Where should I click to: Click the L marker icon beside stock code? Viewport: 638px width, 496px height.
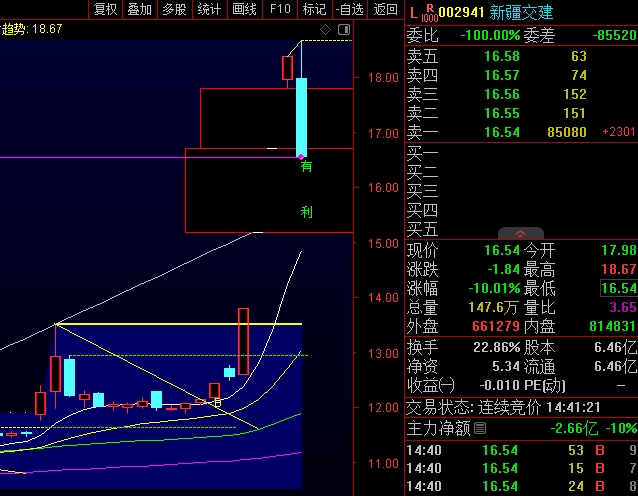point(414,13)
